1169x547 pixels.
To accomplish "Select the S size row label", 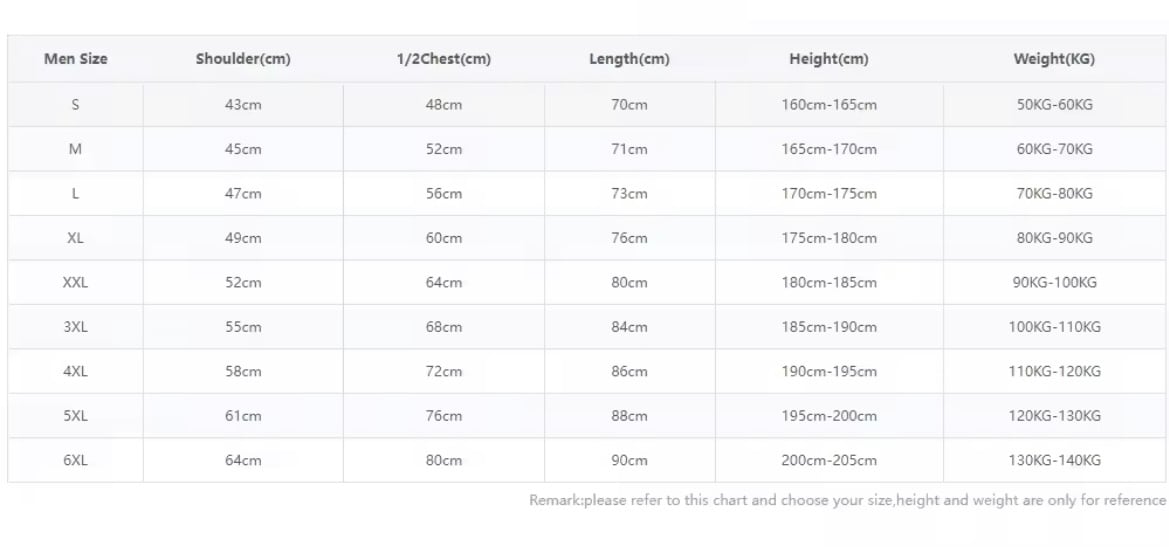I will pos(75,105).
